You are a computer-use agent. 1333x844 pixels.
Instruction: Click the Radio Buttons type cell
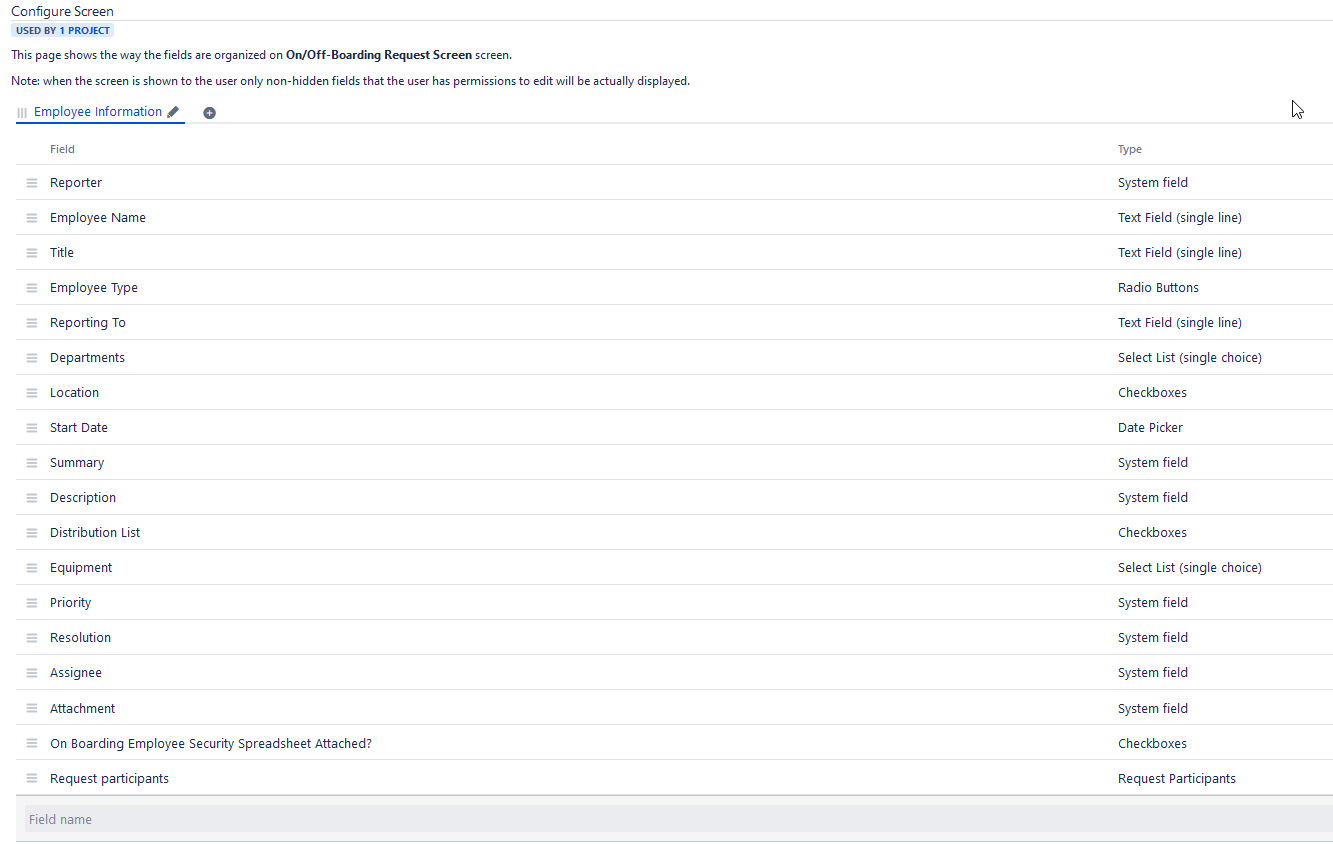point(1158,288)
